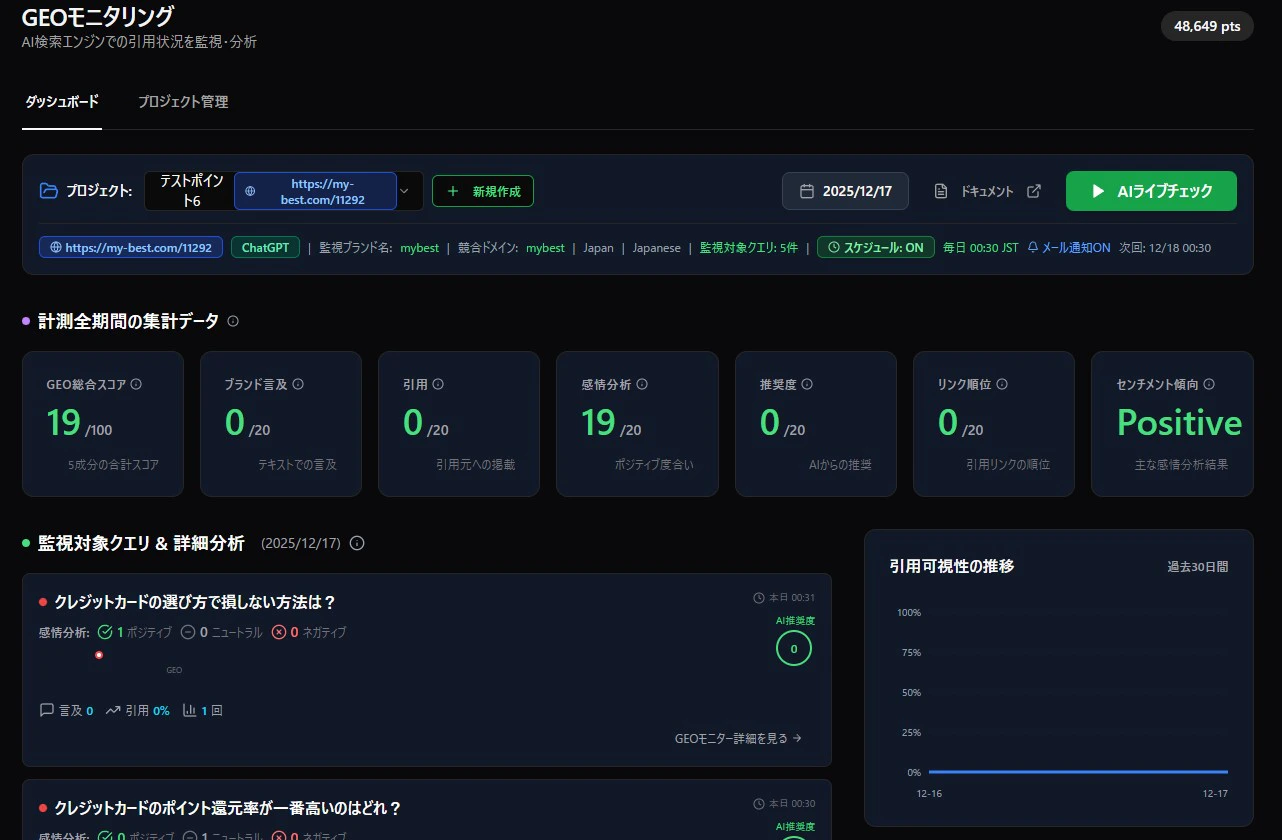Click the info icon for リンク順位
The height and width of the screenshot is (840, 1282).
coord(1002,384)
